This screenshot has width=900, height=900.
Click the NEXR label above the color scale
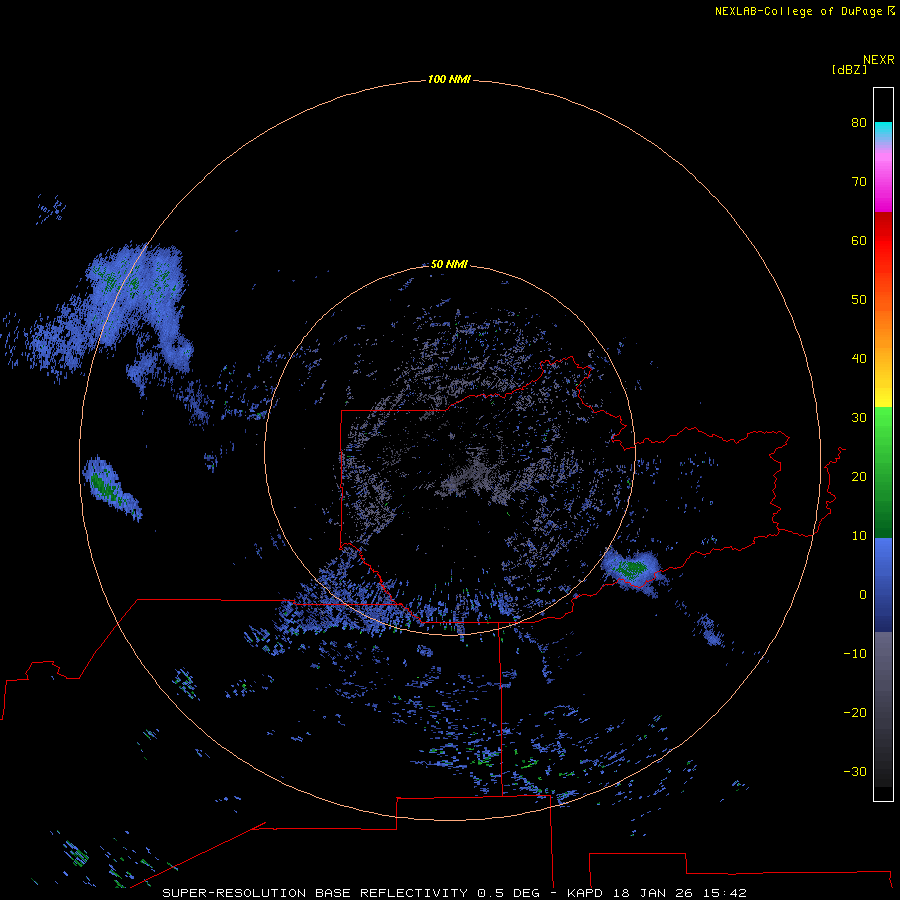pyautogui.click(x=879, y=60)
